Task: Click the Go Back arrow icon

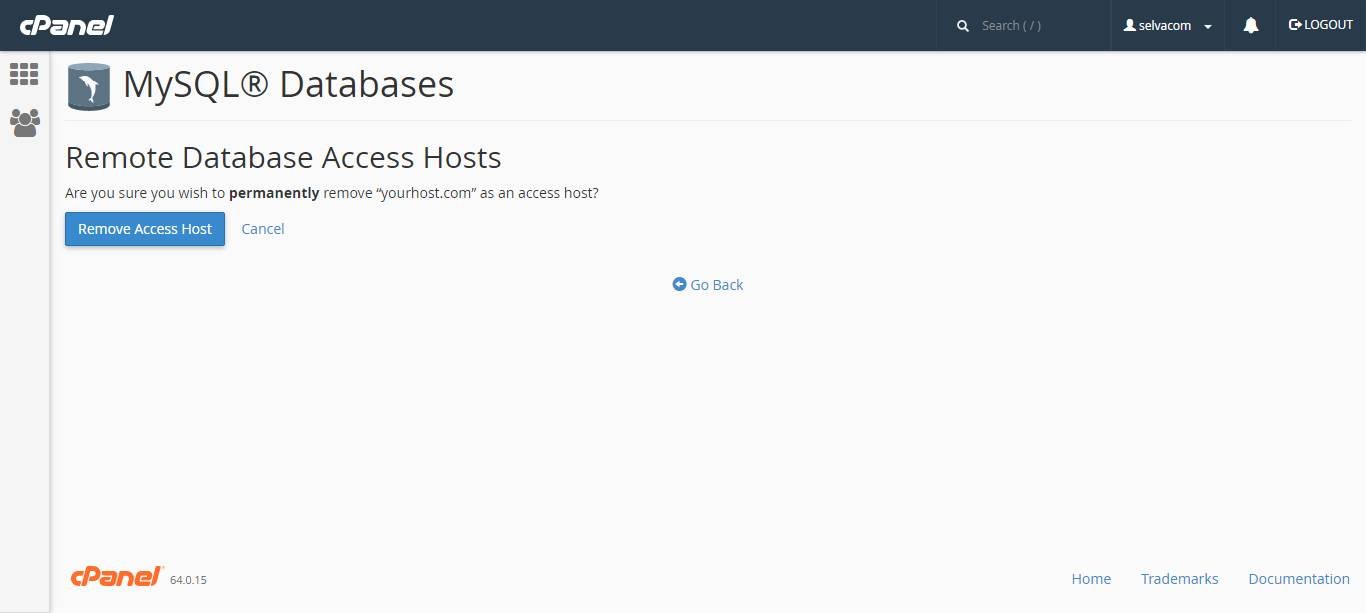Action: [679, 284]
